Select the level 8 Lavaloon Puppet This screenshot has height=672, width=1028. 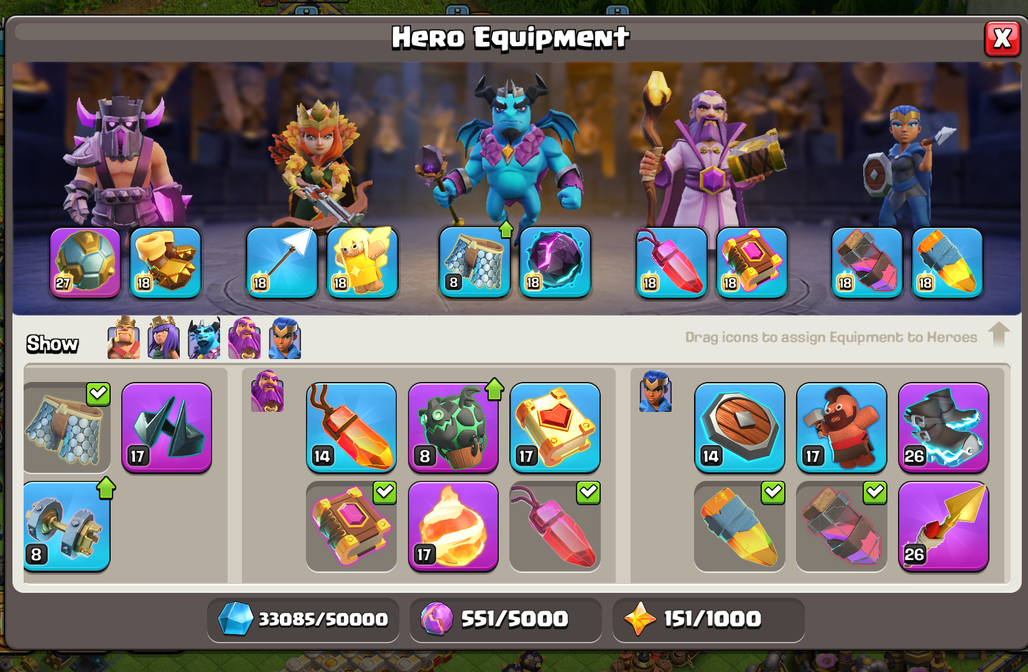[x=453, y=427]
